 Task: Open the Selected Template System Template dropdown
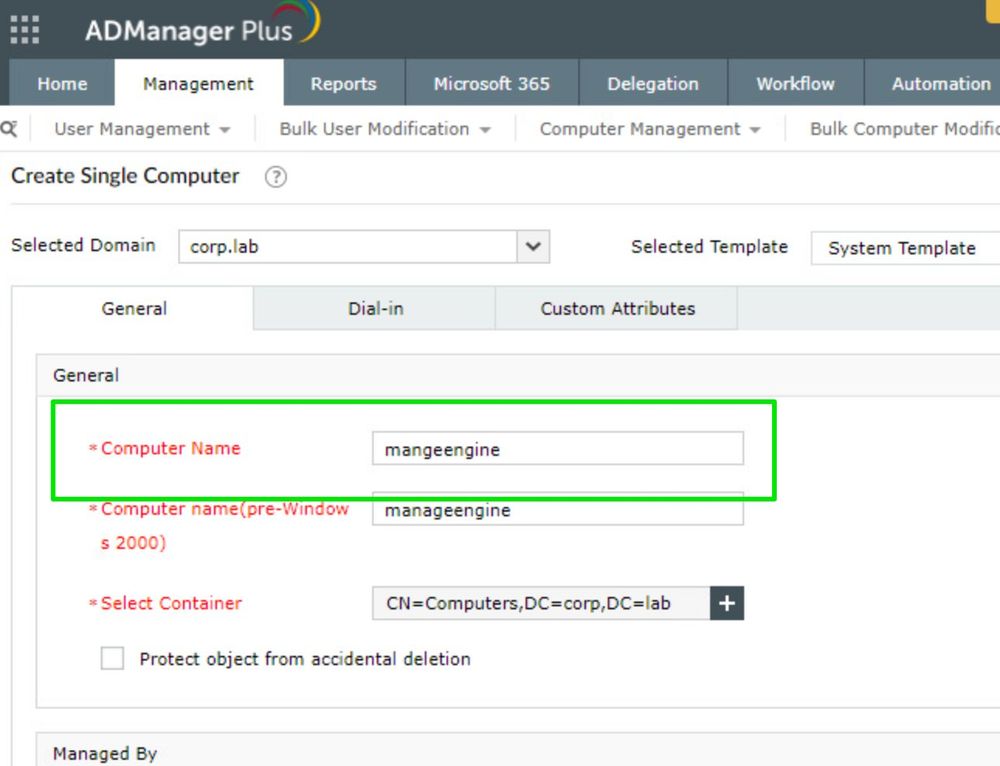[906, 248]
